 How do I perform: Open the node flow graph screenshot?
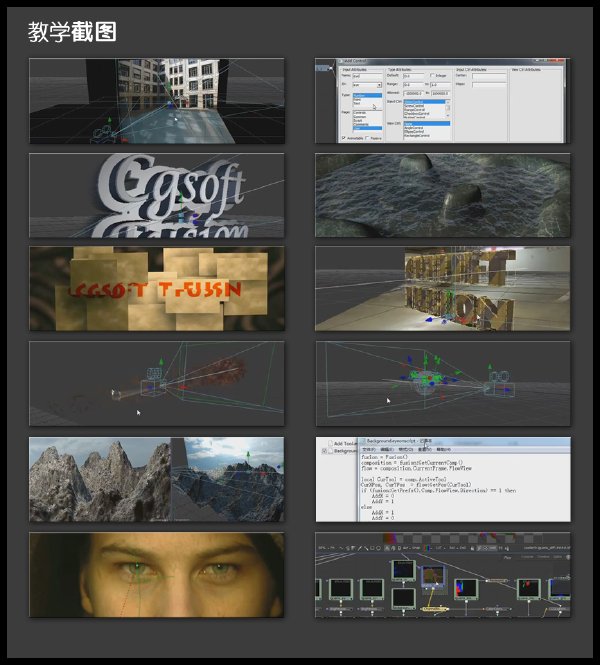tap(443, 575)
